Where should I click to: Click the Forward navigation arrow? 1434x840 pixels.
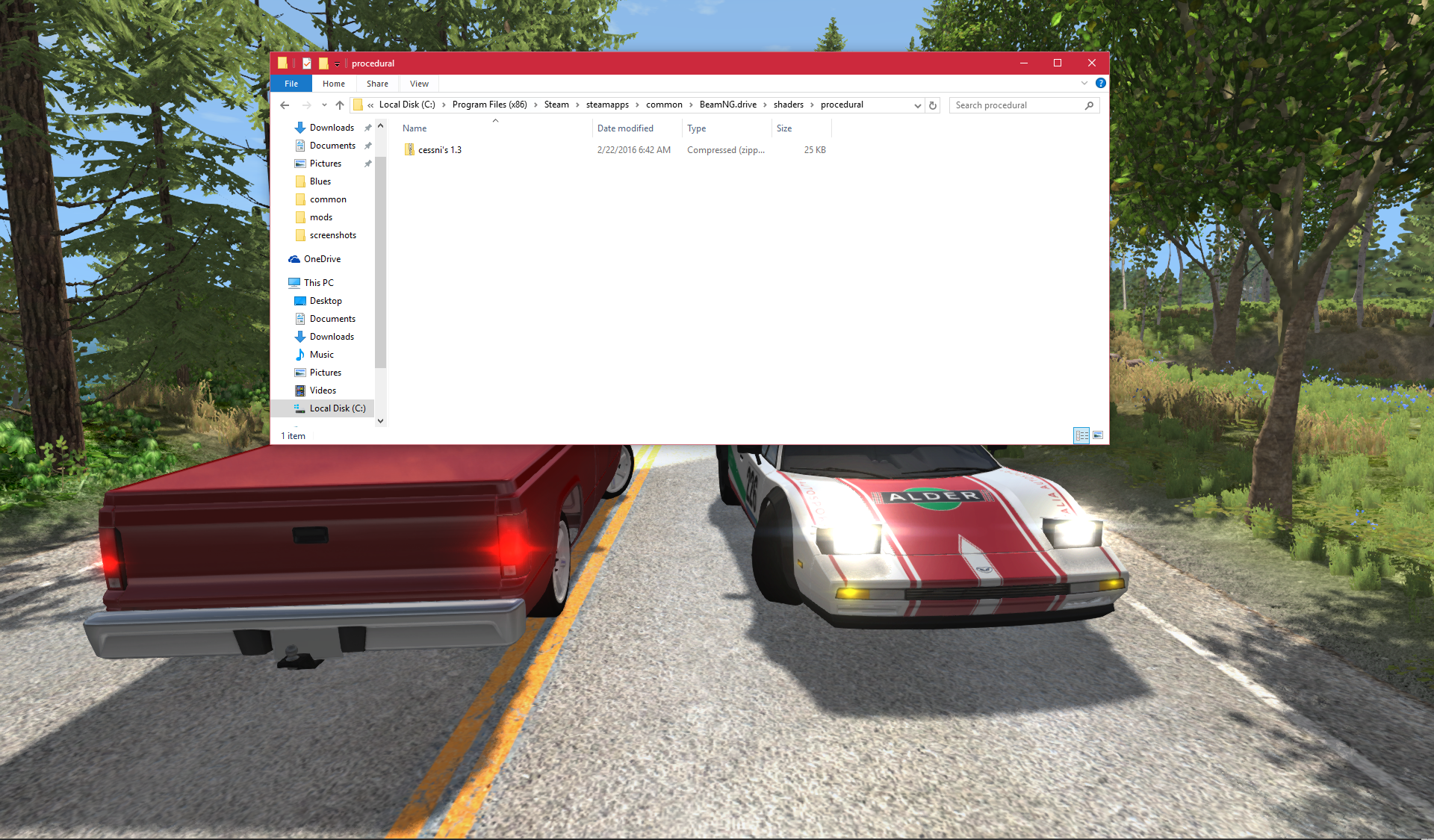[306, 105]
